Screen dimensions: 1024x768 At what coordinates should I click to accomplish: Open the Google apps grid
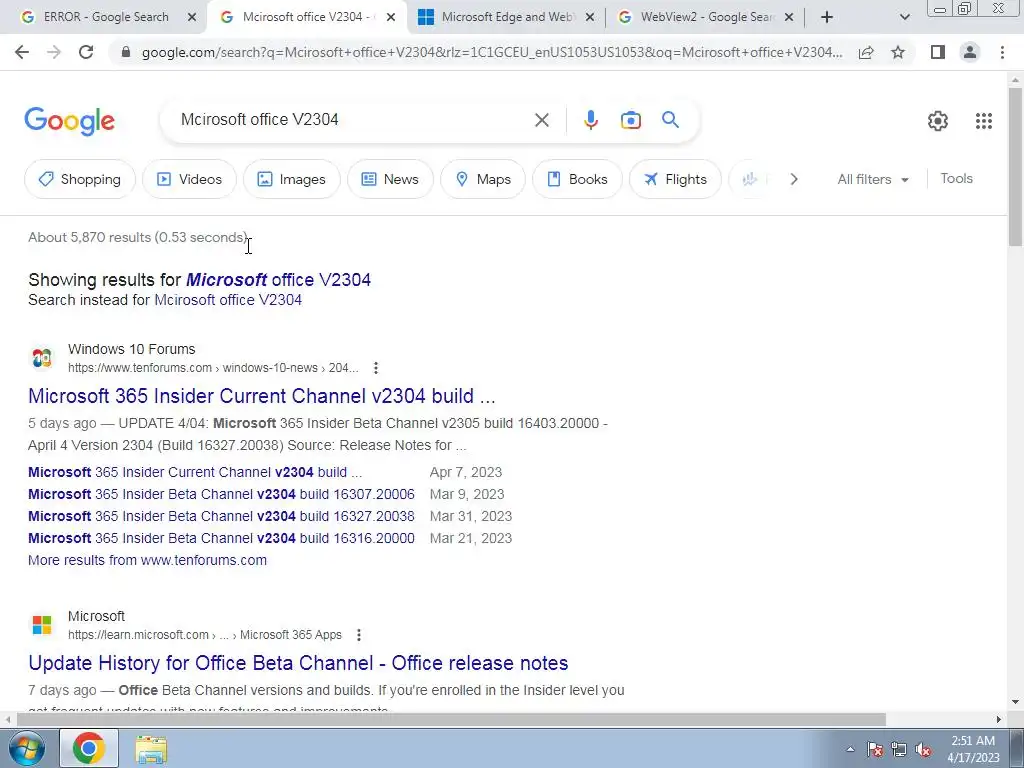click(x=984, y=121)
